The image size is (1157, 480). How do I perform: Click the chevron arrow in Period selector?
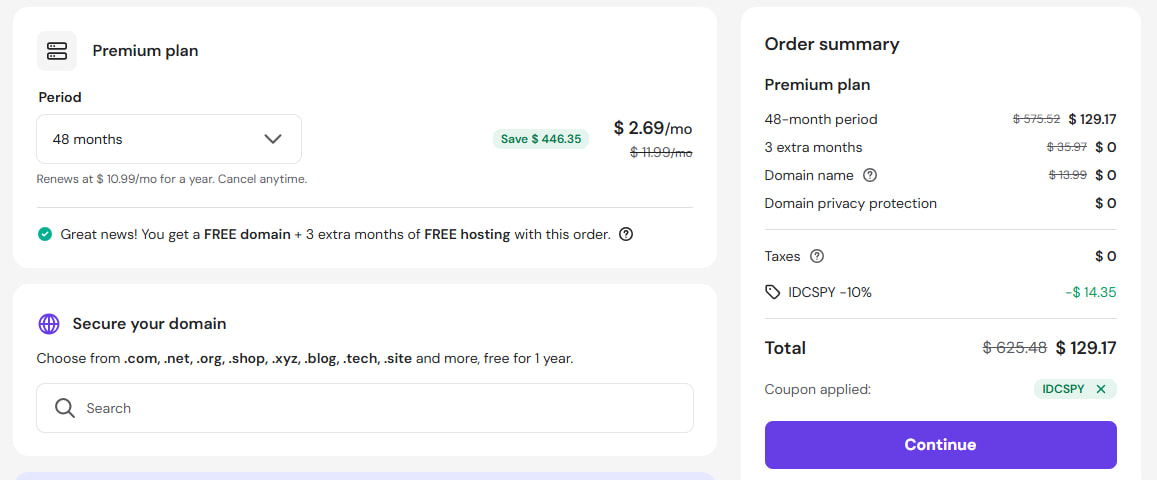tap(273, 139)
